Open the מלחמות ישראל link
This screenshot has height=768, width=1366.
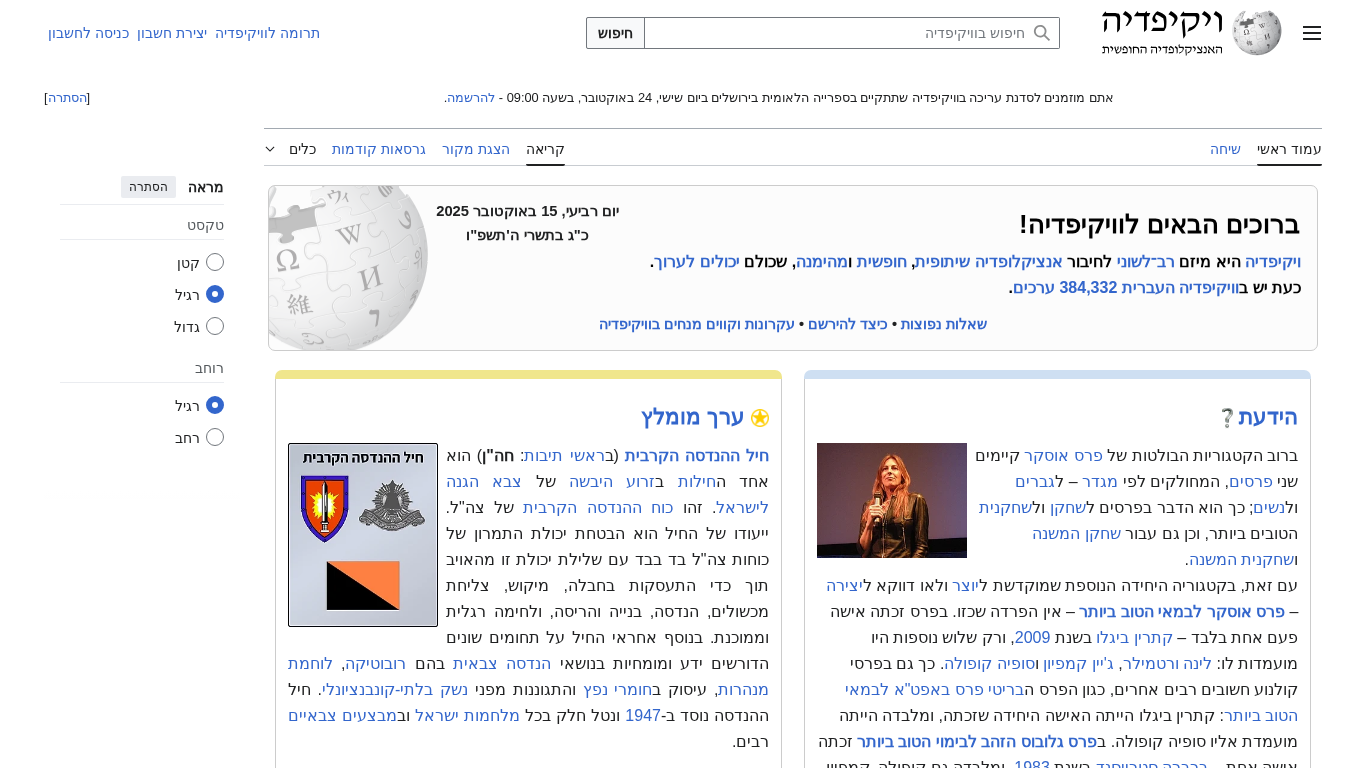(x=467, y=716)
